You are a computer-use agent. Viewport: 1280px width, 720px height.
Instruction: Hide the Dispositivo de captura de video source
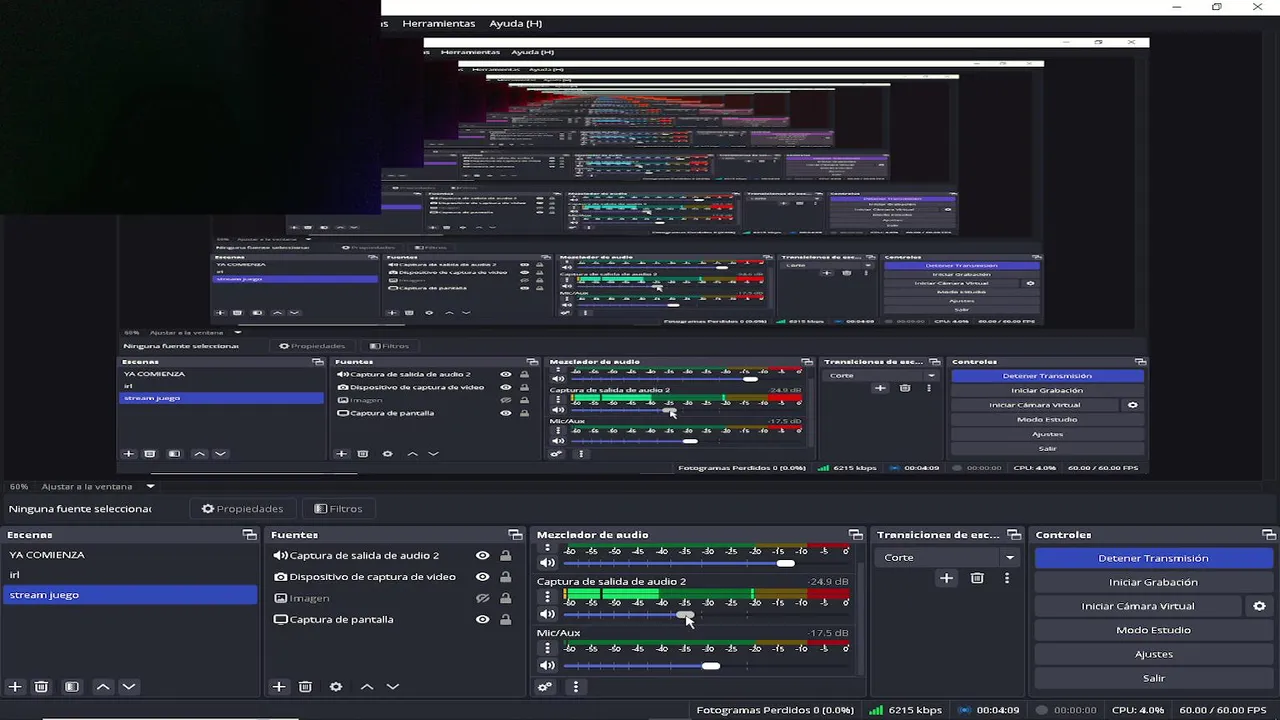pyautogui.click(x=482, y=577)
